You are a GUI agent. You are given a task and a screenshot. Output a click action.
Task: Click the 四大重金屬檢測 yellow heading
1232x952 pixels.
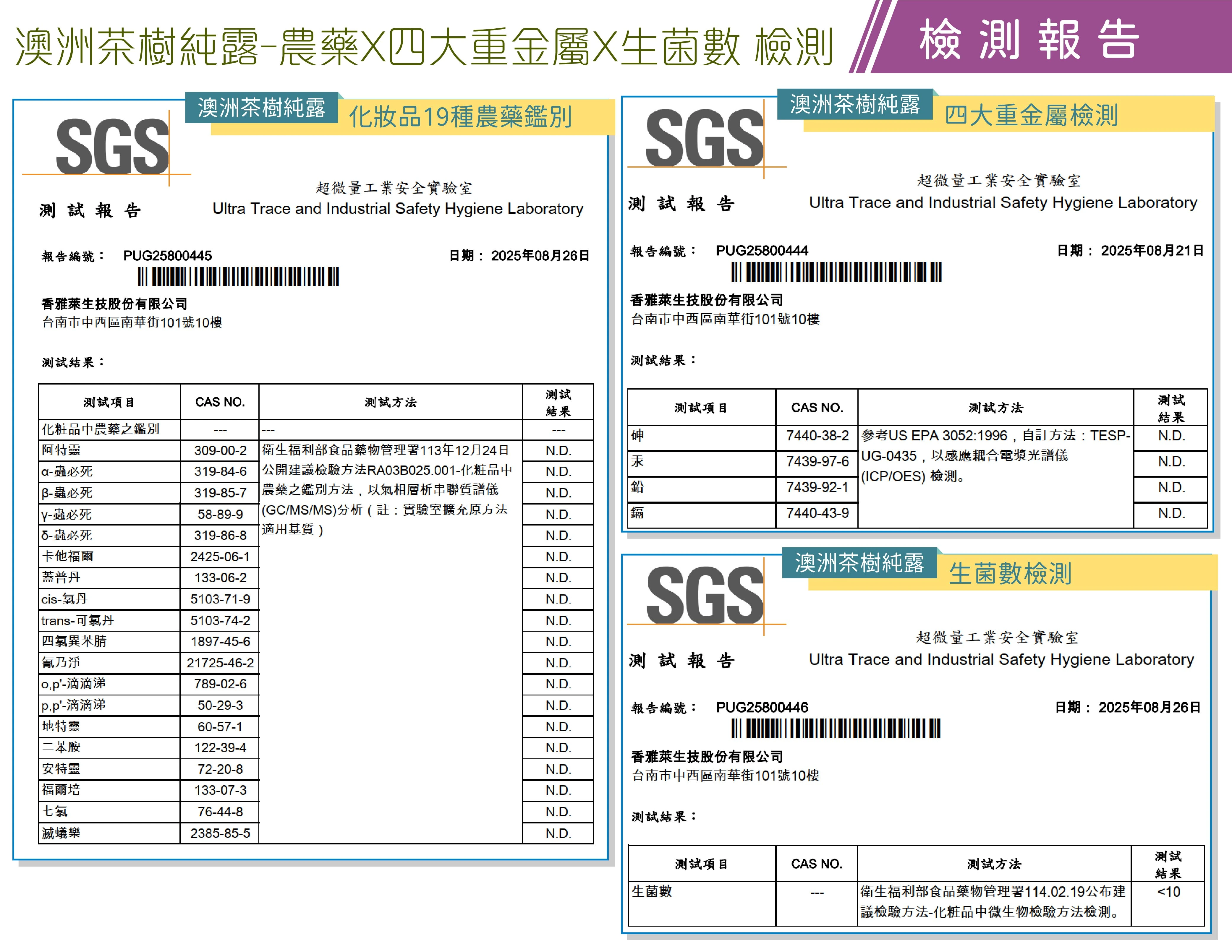click(1031, 115)
